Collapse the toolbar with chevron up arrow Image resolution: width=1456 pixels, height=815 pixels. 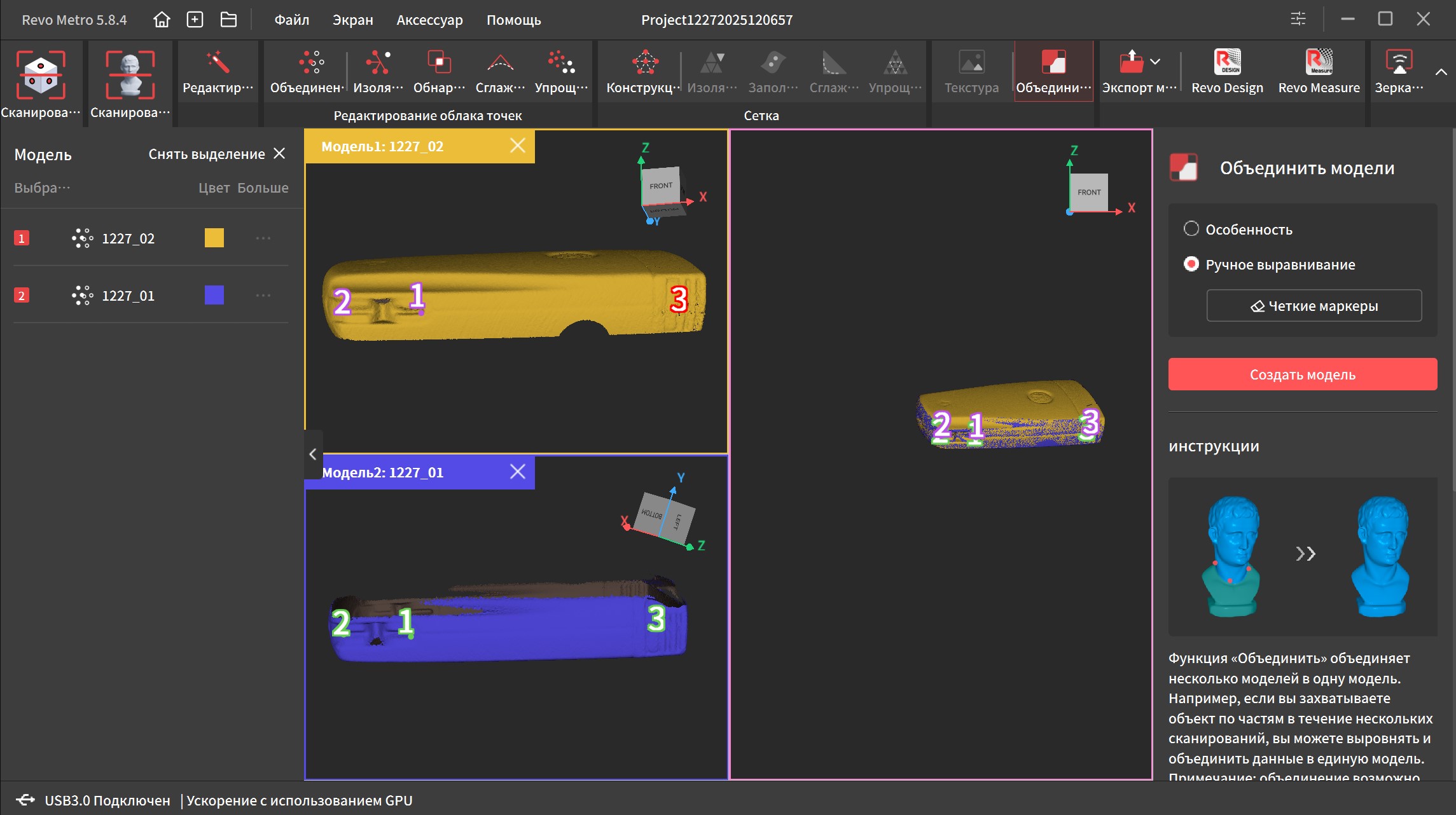tap(1441, 72)
